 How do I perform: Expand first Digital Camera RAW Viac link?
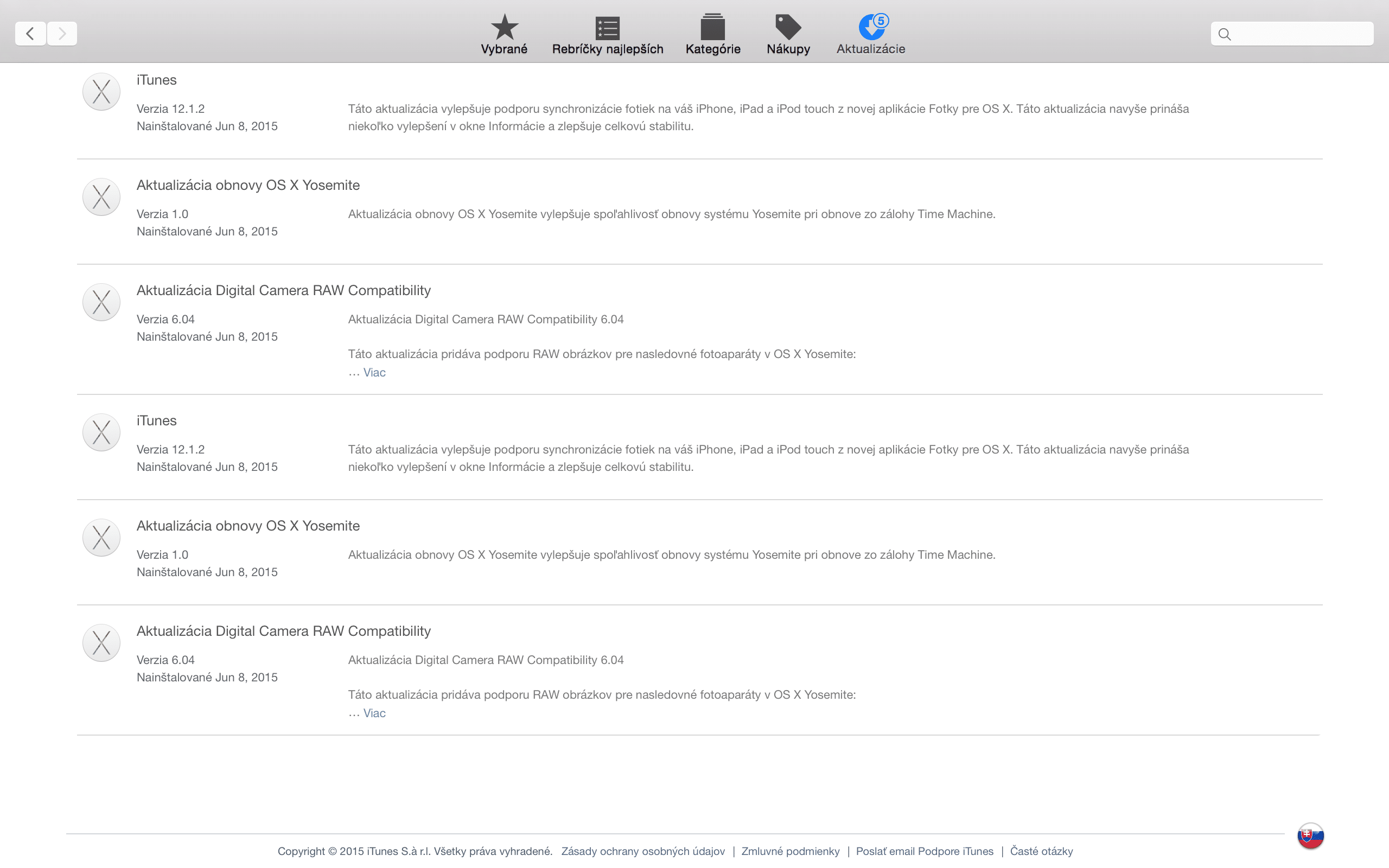click(x=374, y=373)
